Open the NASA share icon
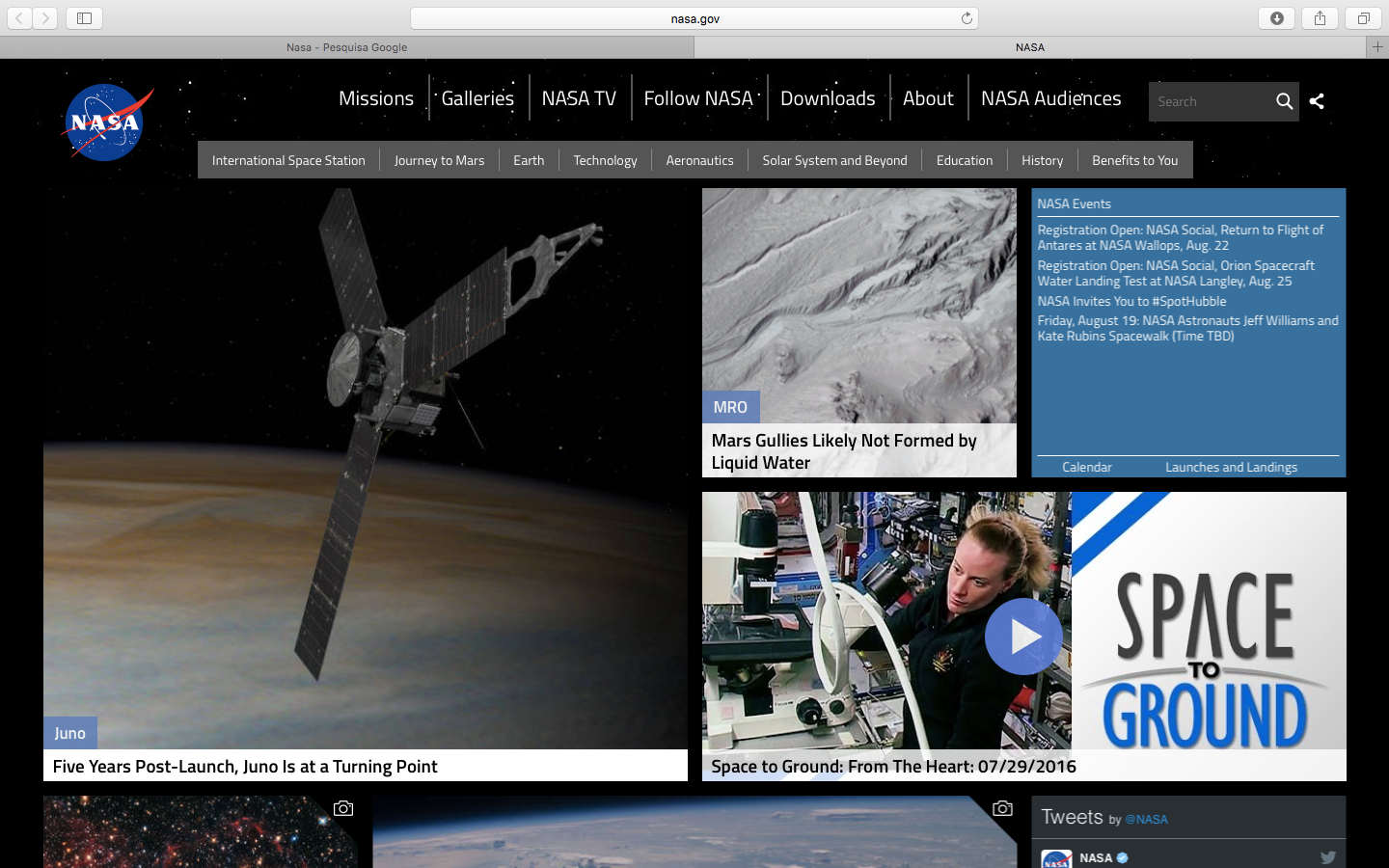The width and height of the screenshot is (1389, 868). [1317, 101]
